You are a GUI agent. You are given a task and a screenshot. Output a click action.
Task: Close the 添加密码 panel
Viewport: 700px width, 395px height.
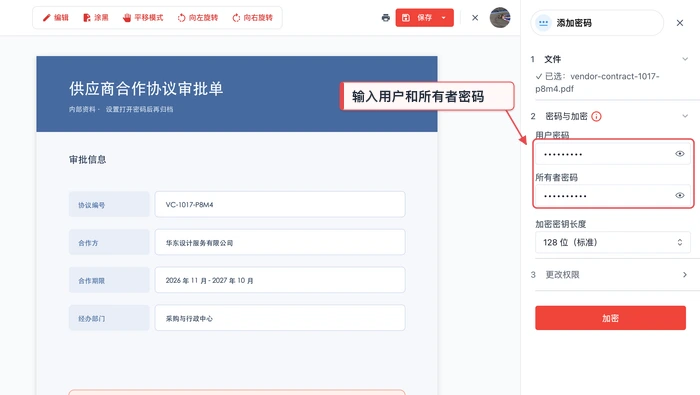coord(680,23)
